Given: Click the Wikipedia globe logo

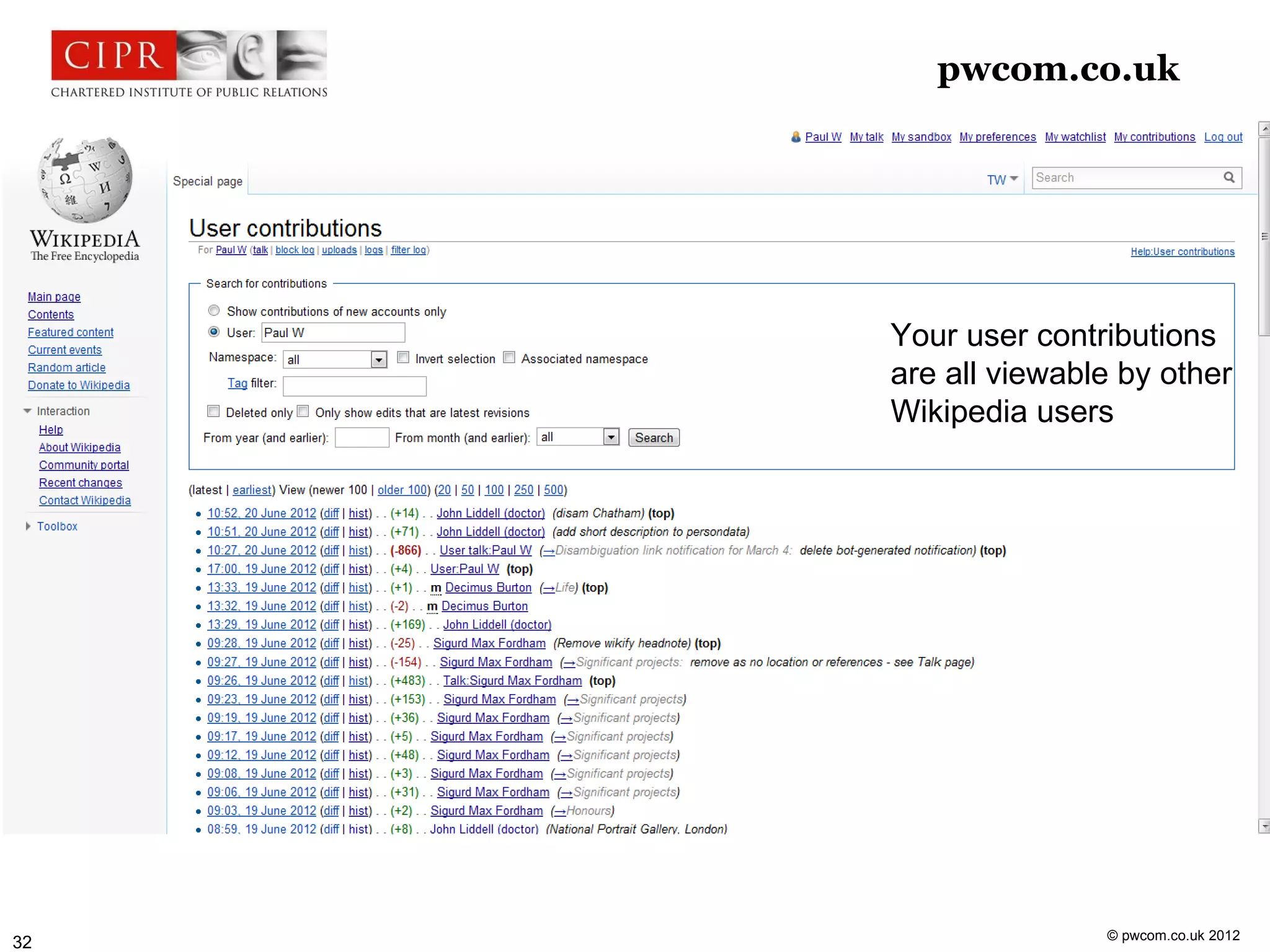Looking at the screenshot, I should 85,180.
